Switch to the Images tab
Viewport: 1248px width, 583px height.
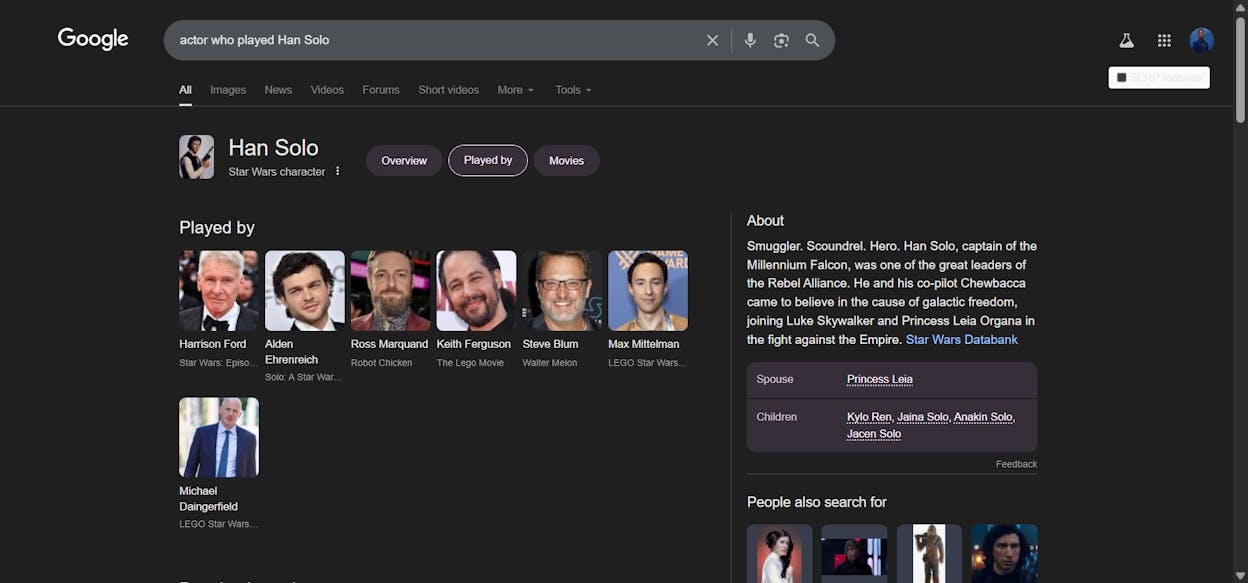(228, 90)
